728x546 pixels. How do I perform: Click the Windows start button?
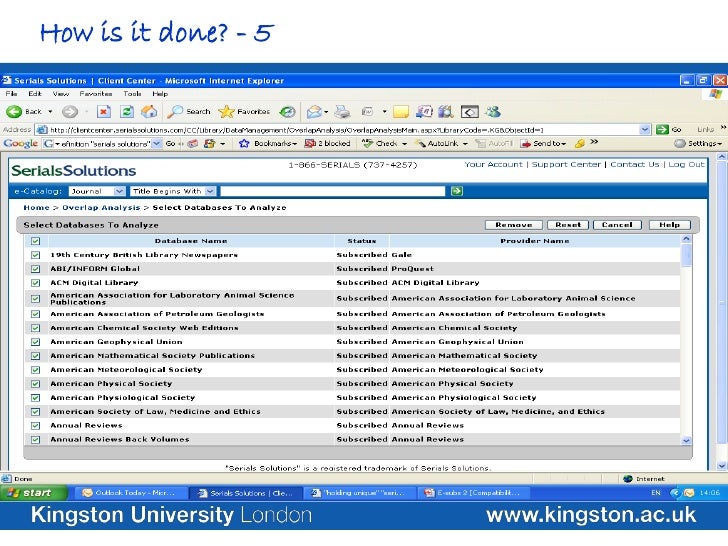pyautogui.click(x=33, y=493)
